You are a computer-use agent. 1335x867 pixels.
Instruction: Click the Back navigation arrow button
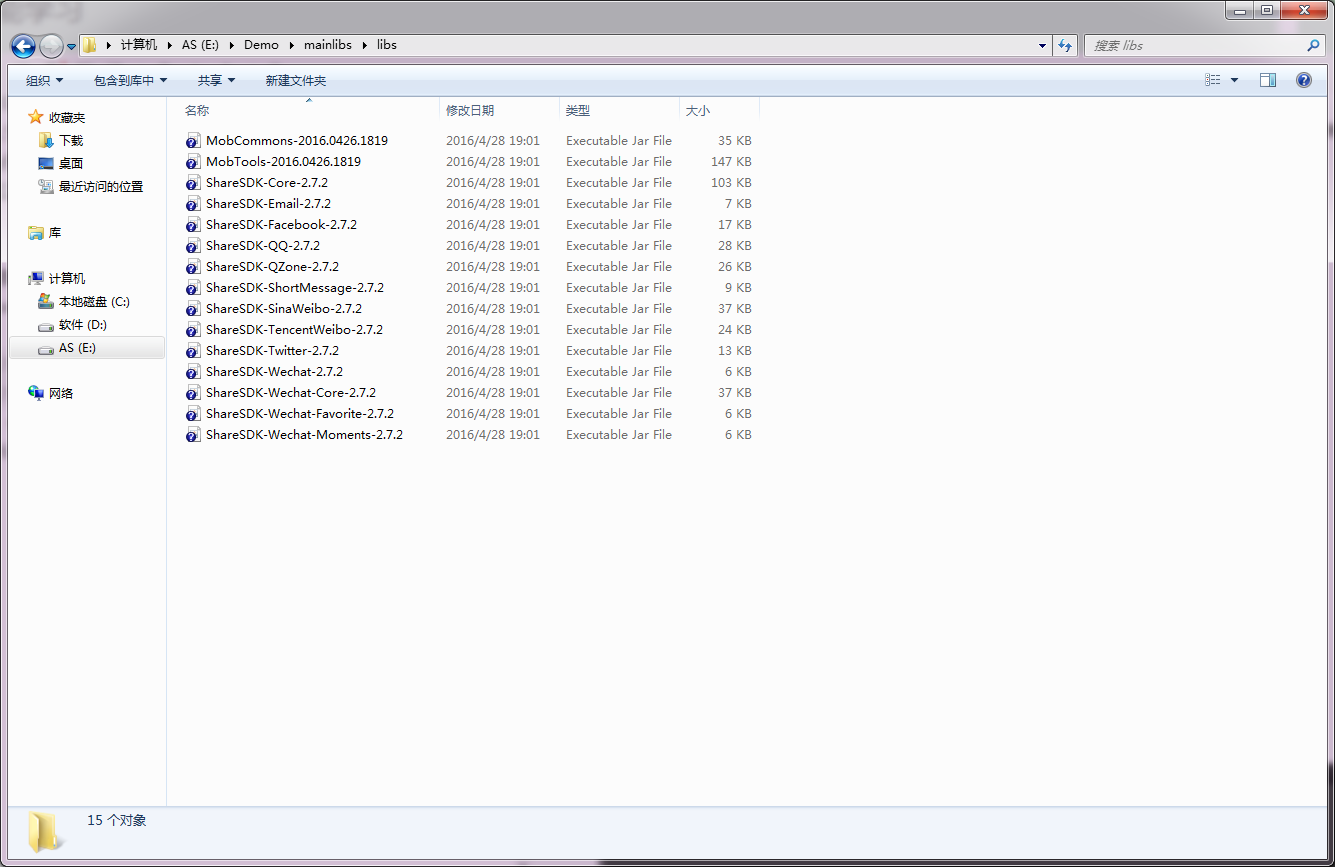point(23,46)
